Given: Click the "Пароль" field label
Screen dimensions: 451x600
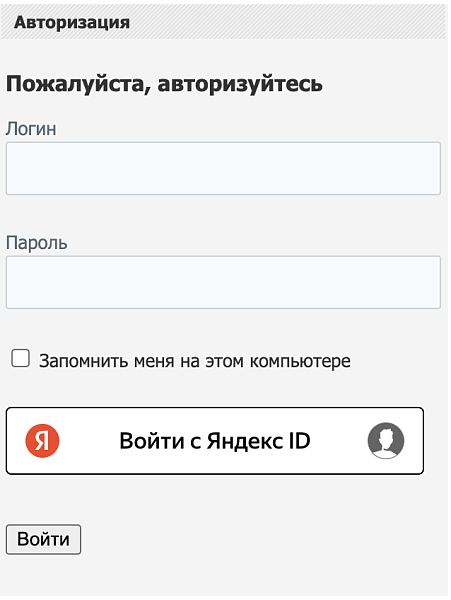Looking at the screenshot, I should (x=37, y=243).
